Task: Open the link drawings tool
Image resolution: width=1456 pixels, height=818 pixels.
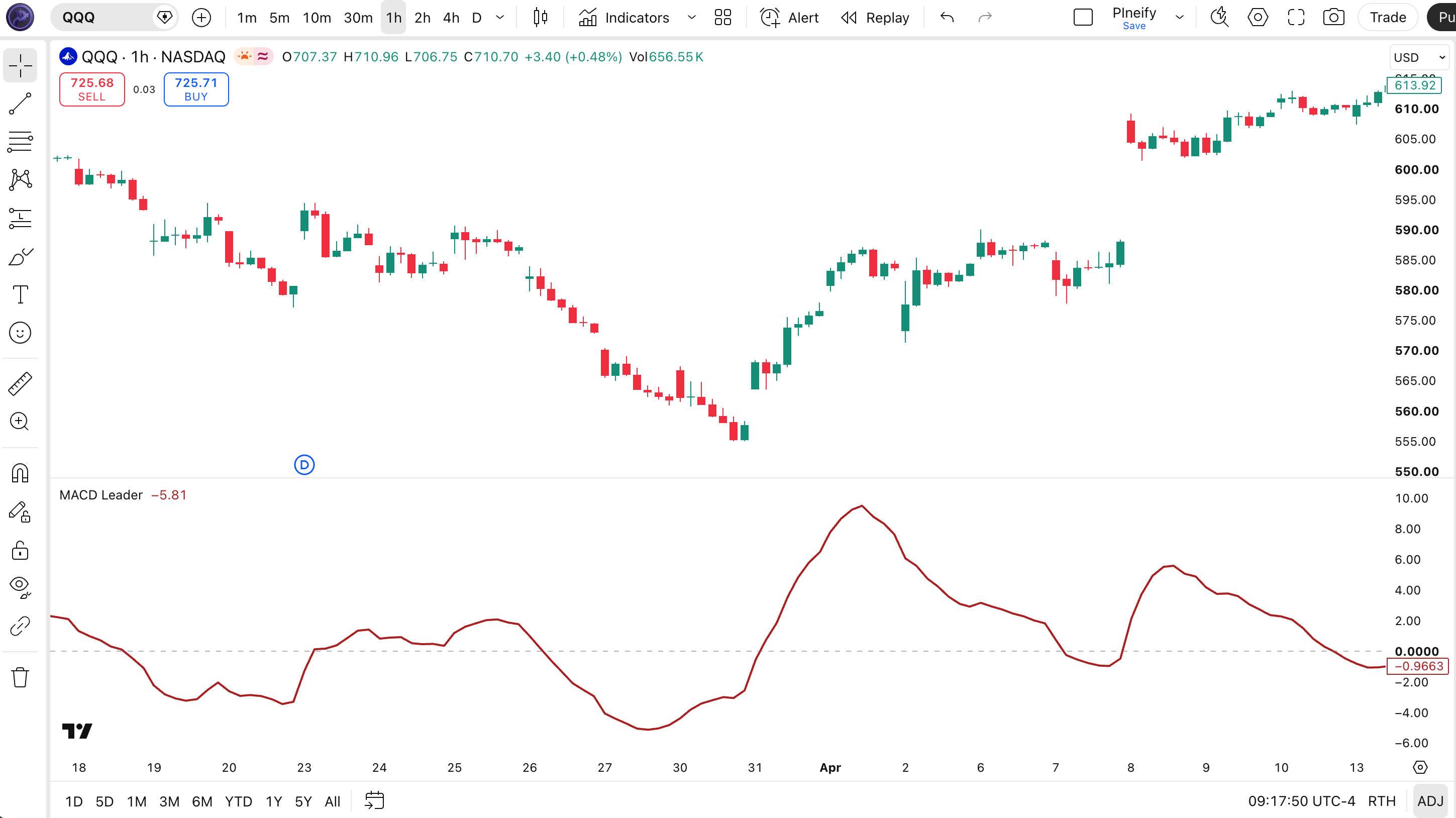Action: (20, 627)
